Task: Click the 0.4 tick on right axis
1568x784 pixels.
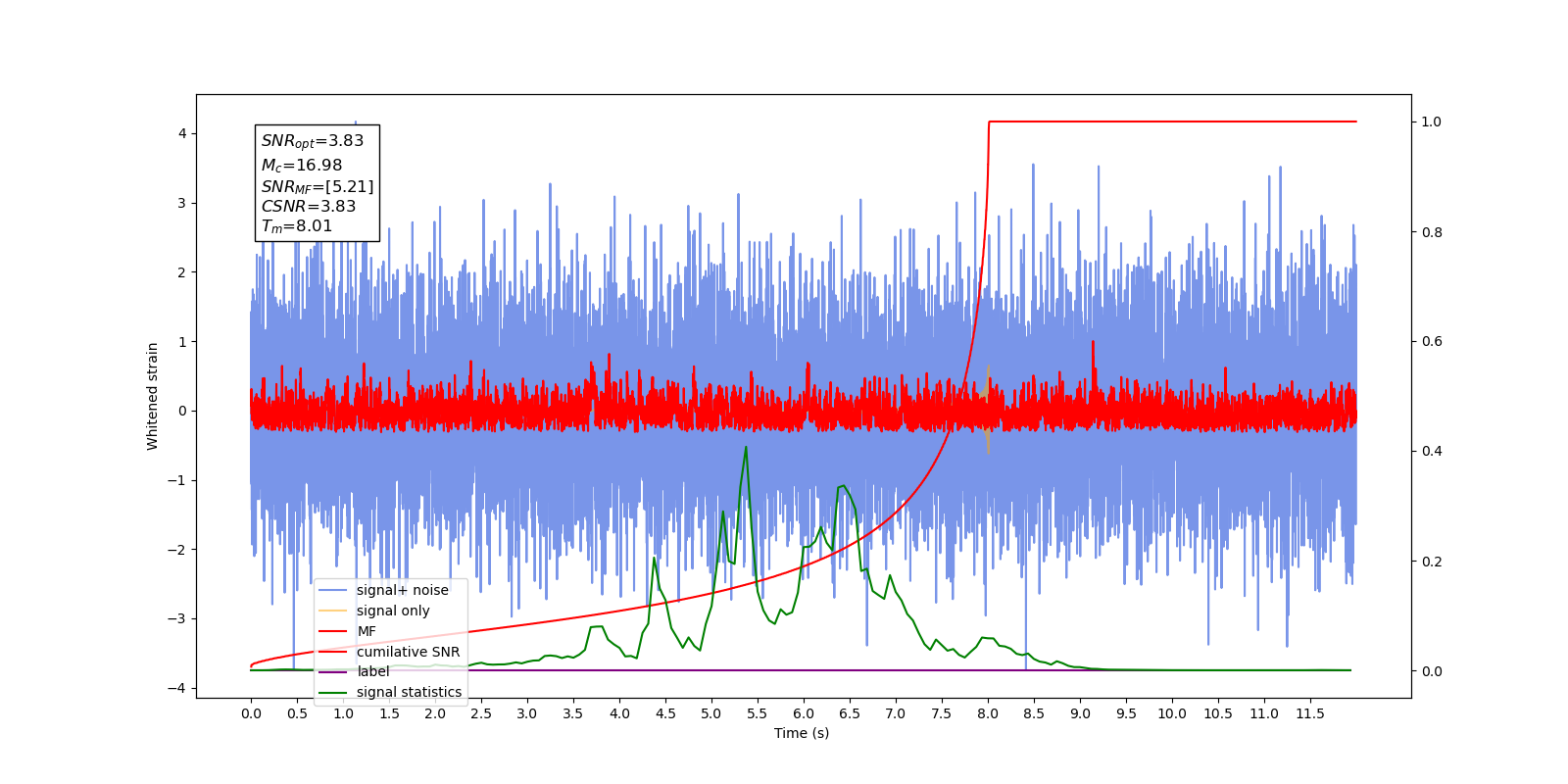Action: coord(1432,452)
